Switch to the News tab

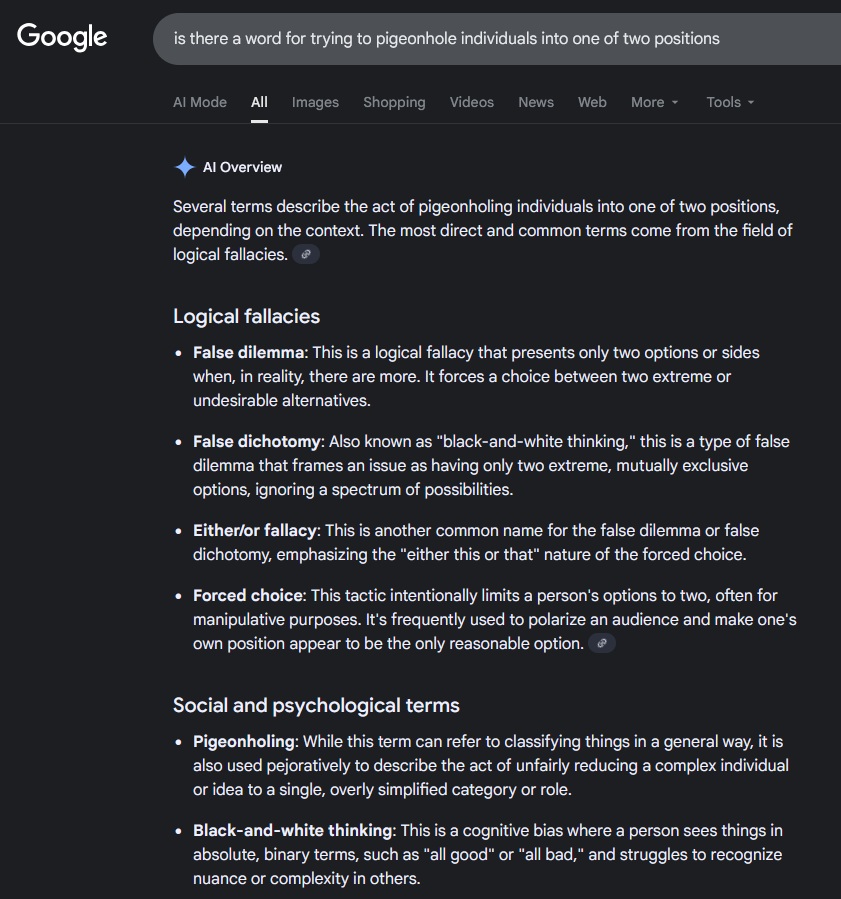pyautogui.click(x=536, y=102)
